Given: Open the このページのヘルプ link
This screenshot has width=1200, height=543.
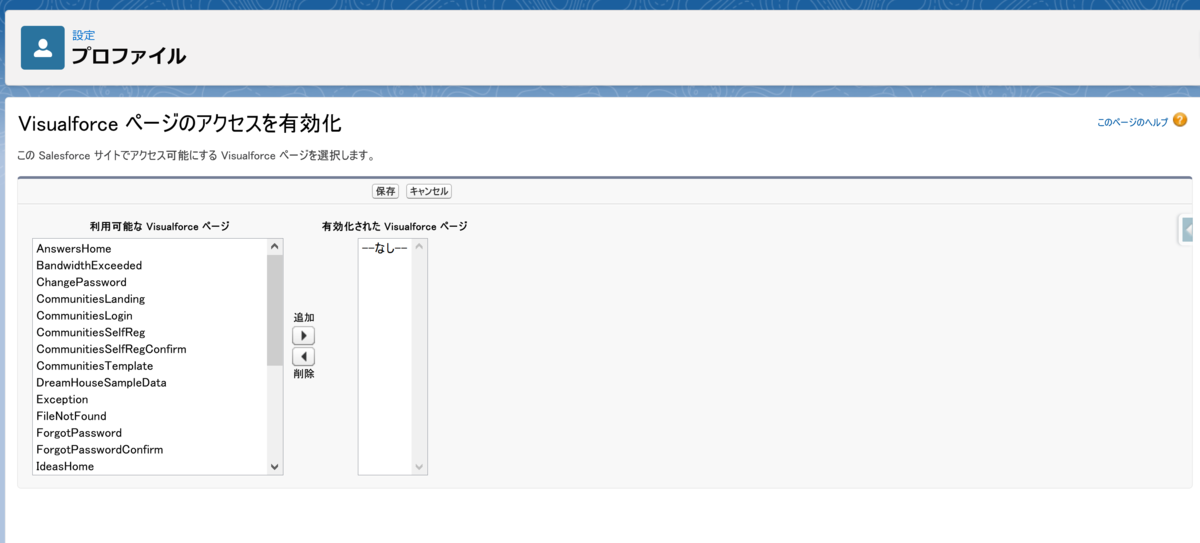Looking at the screenshot, I should 1132,122.
